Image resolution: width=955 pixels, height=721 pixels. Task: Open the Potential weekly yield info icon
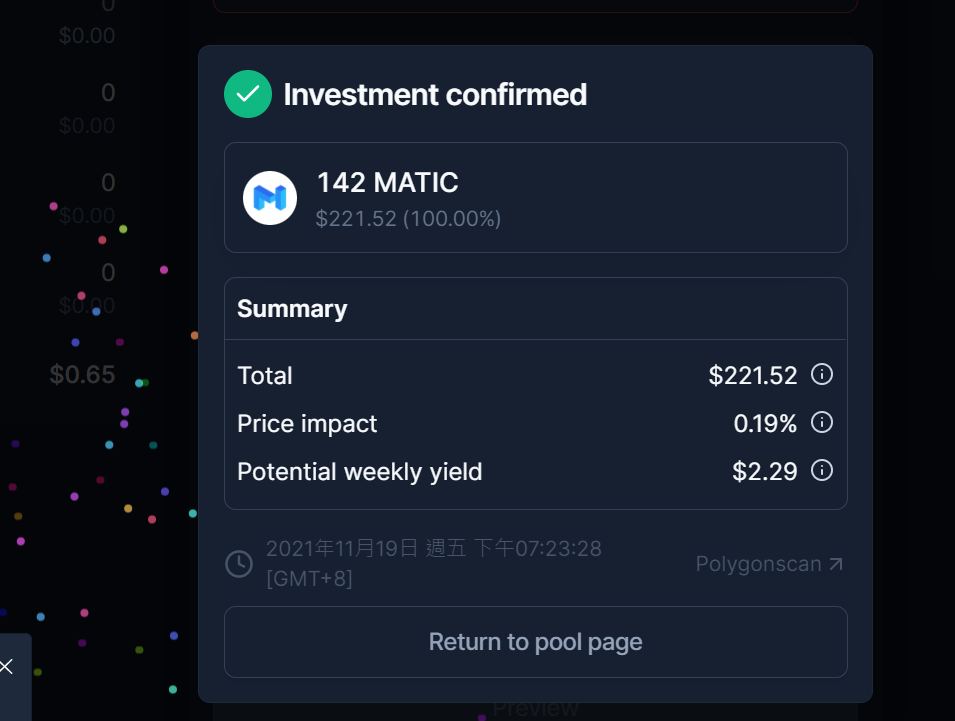(x=822, y=470)
